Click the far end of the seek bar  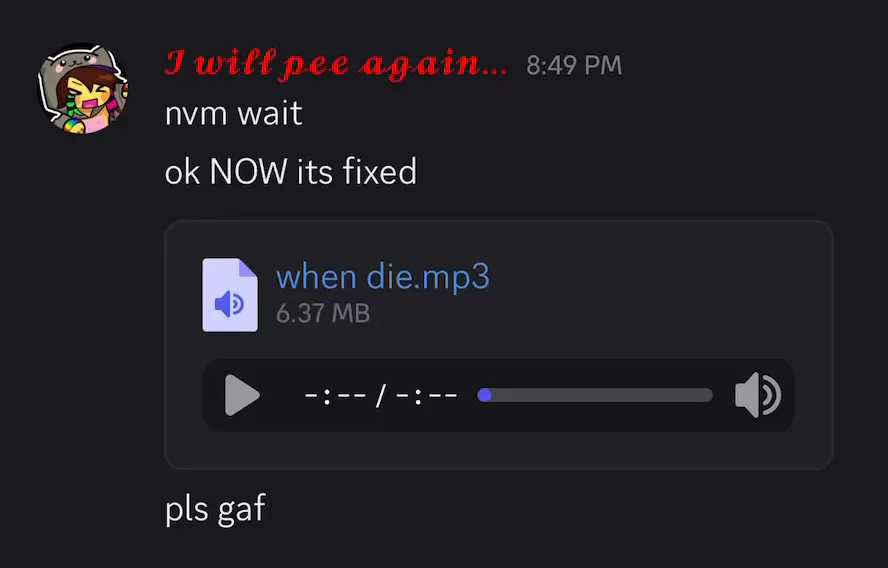(708, 395)
